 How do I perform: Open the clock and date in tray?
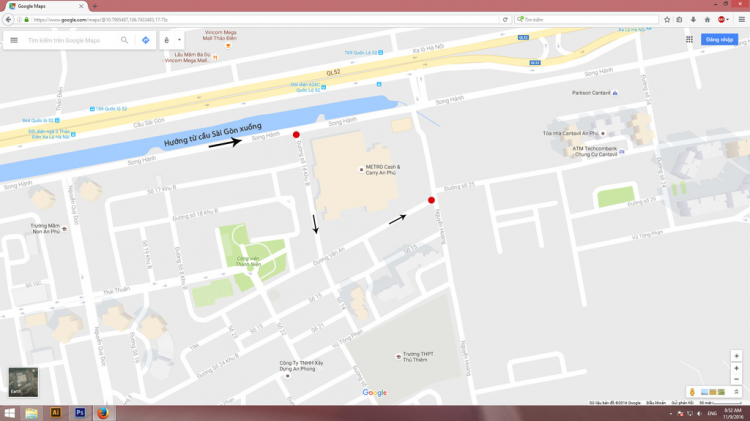tap(733, 414)
